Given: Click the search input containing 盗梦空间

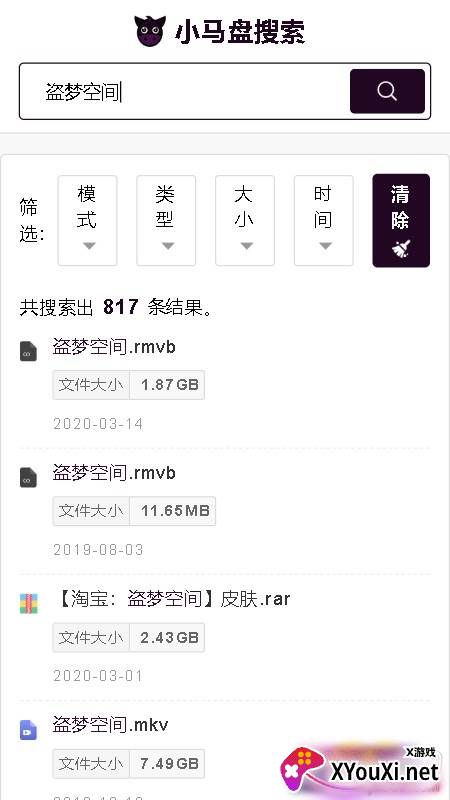Looking at the screenshot, I should [185, 92].
